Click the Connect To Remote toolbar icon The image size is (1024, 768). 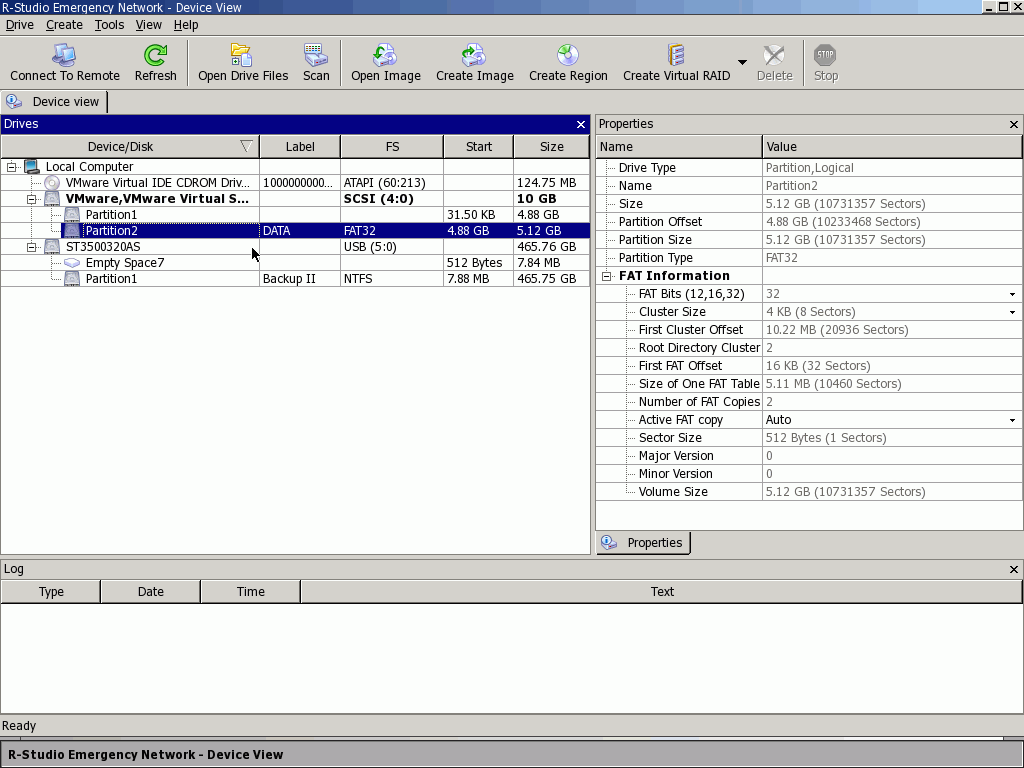point(64,56)
